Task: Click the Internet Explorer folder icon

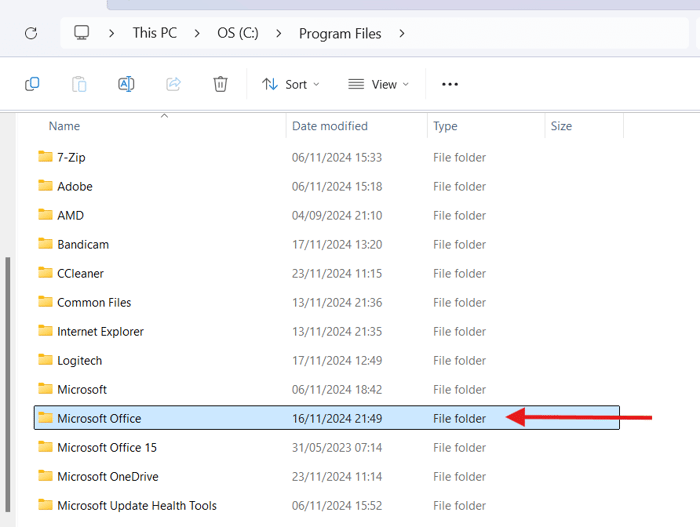Action: coord(45,330)
